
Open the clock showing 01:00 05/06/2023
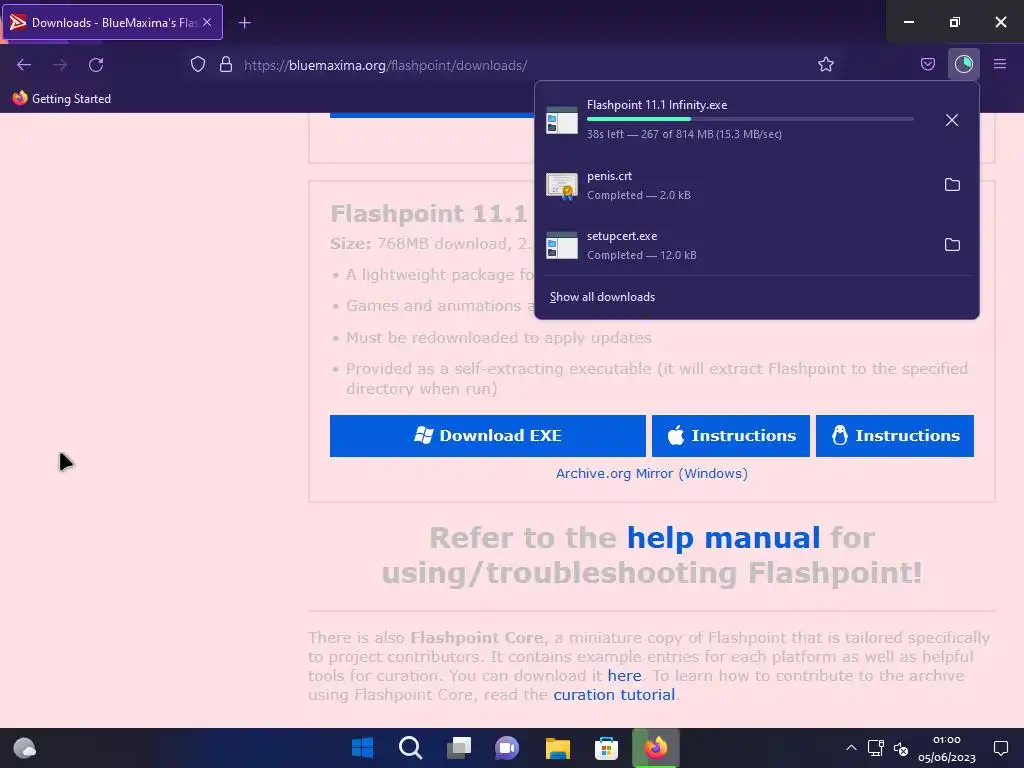tap(946, 748)
